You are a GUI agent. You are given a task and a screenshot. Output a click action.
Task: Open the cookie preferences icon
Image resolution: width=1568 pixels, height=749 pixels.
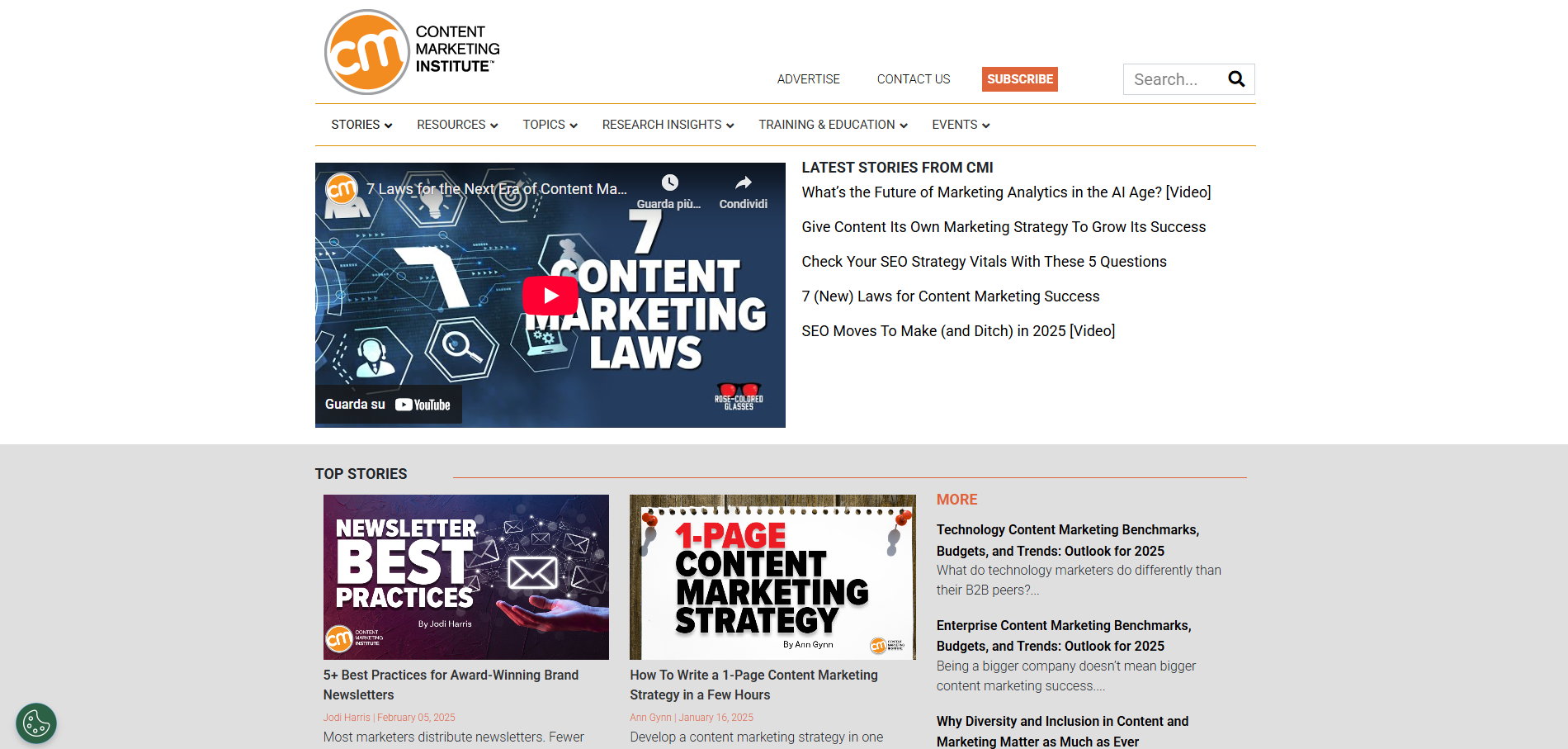click(x=36, y=723)
